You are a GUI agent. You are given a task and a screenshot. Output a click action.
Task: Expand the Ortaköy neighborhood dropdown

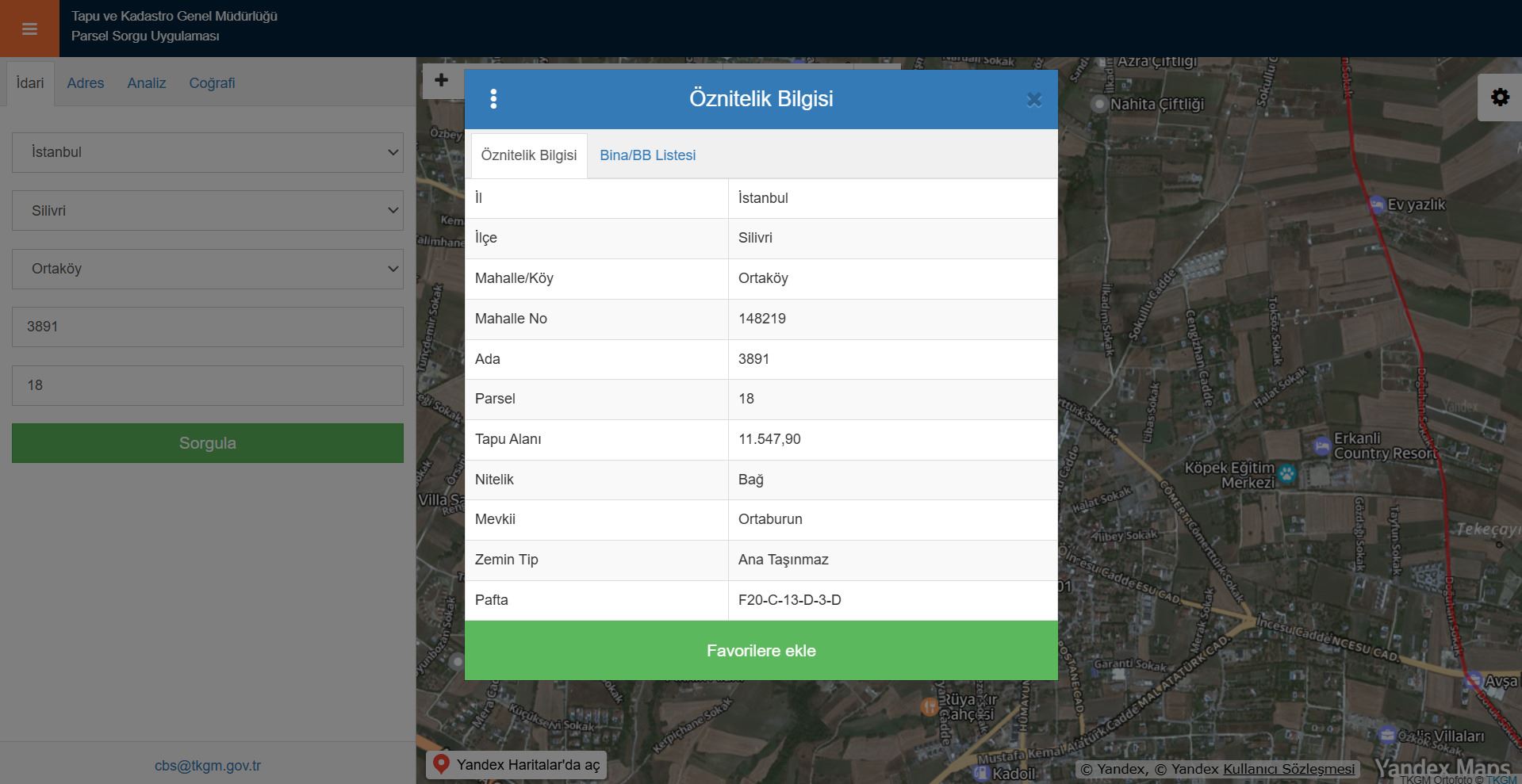click(207, 269)
